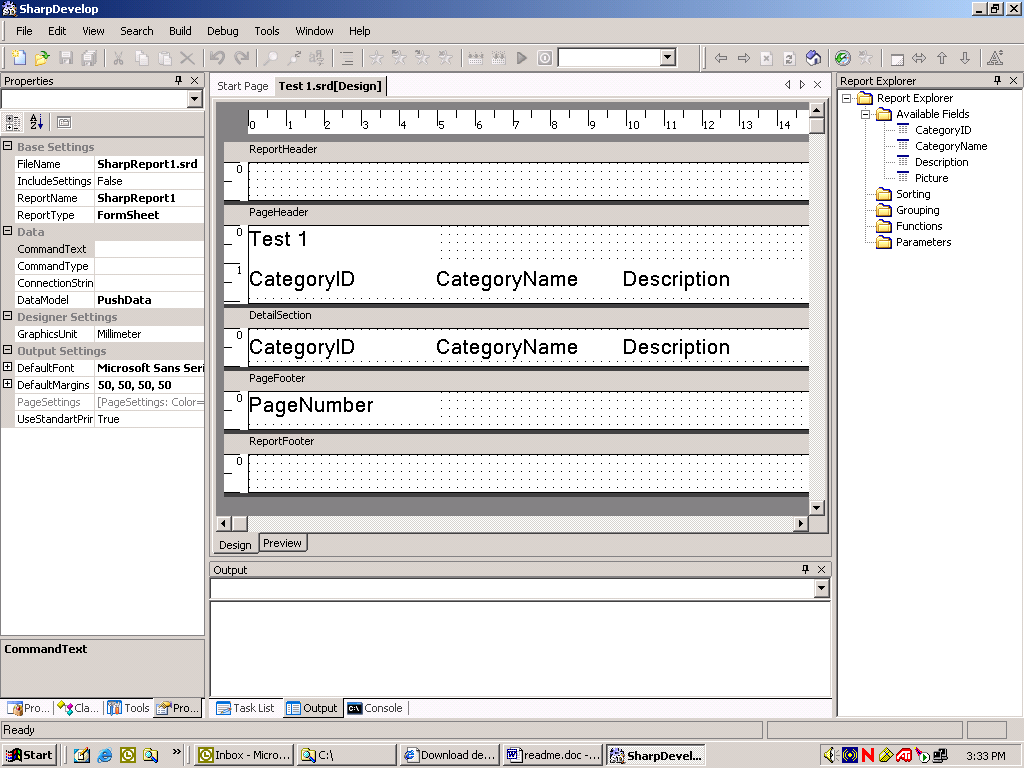Screen dimensions: 1024x768
Task: Open the Output panel source dropdown
Action: (x=821, y=589)
